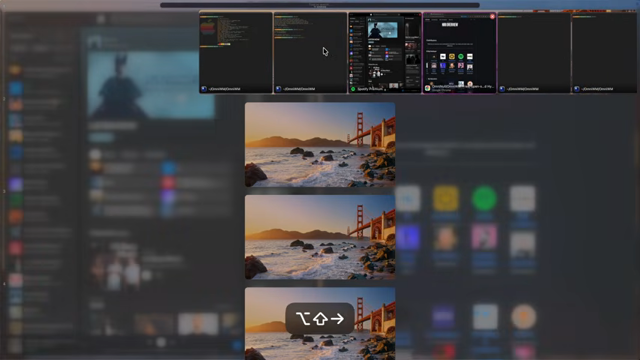This screenshot has height=360, width=640.
Task: Select the fifth thumbnail, an empty terminal
Action: (534, 53)
